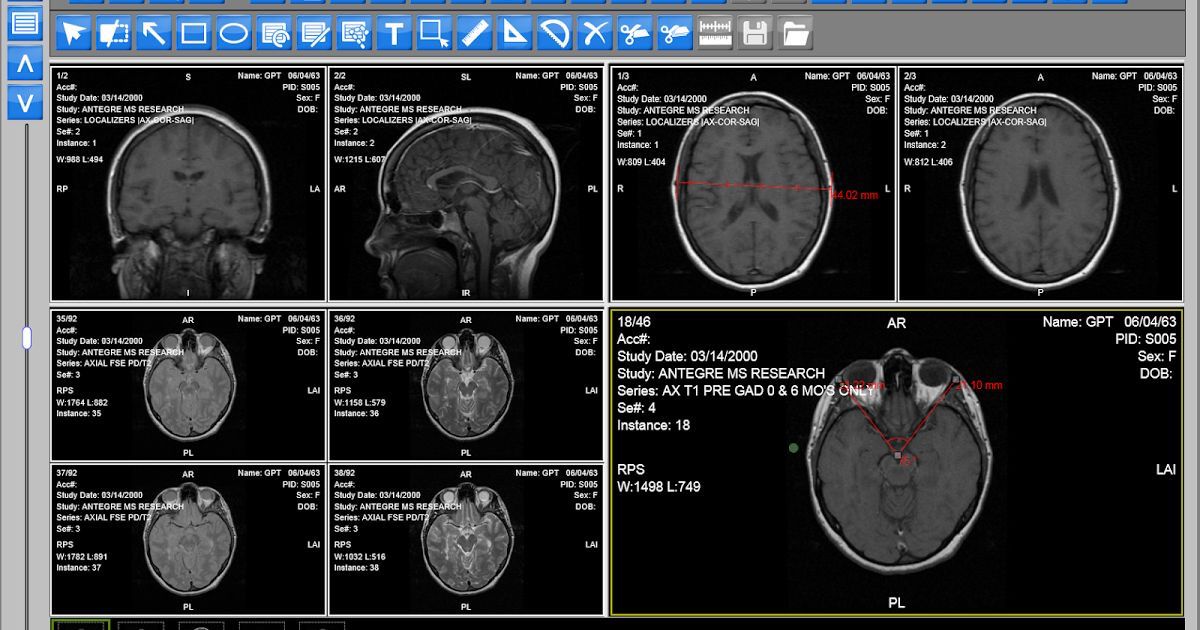The image size is (1200, 630).
Task: Click the calibration ruler icon
Action: pos(714,34)
